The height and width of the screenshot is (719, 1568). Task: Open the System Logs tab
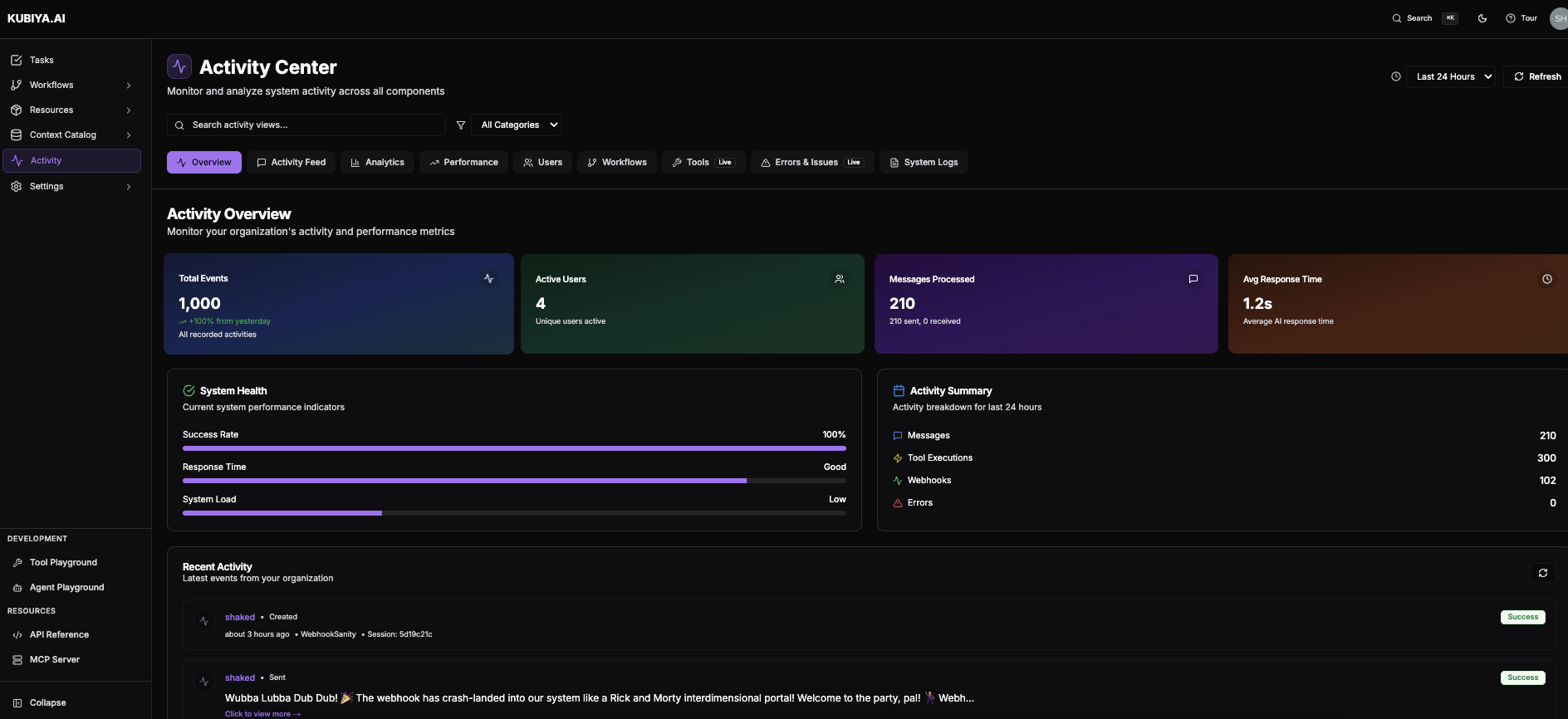[x=924, y=162]
